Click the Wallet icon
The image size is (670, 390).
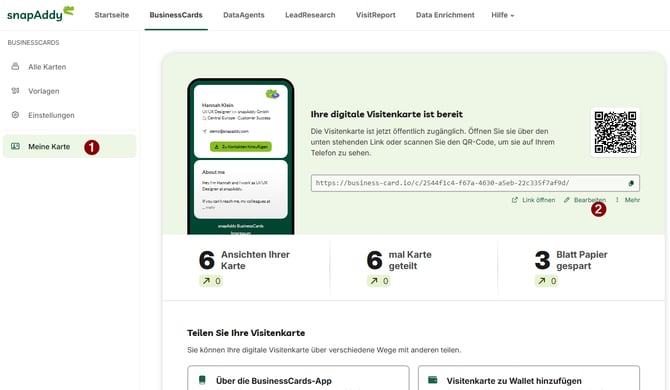(432, 380)
